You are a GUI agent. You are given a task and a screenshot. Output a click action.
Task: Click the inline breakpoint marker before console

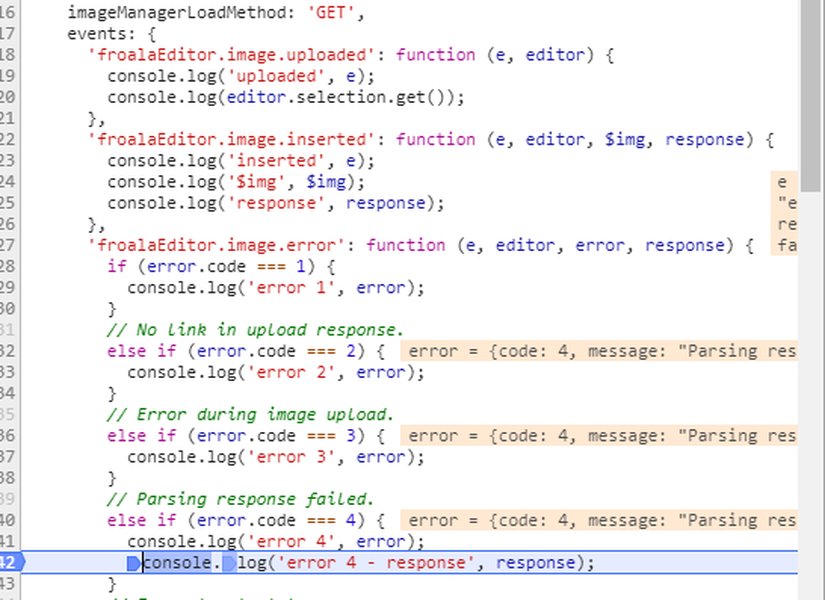134,564
